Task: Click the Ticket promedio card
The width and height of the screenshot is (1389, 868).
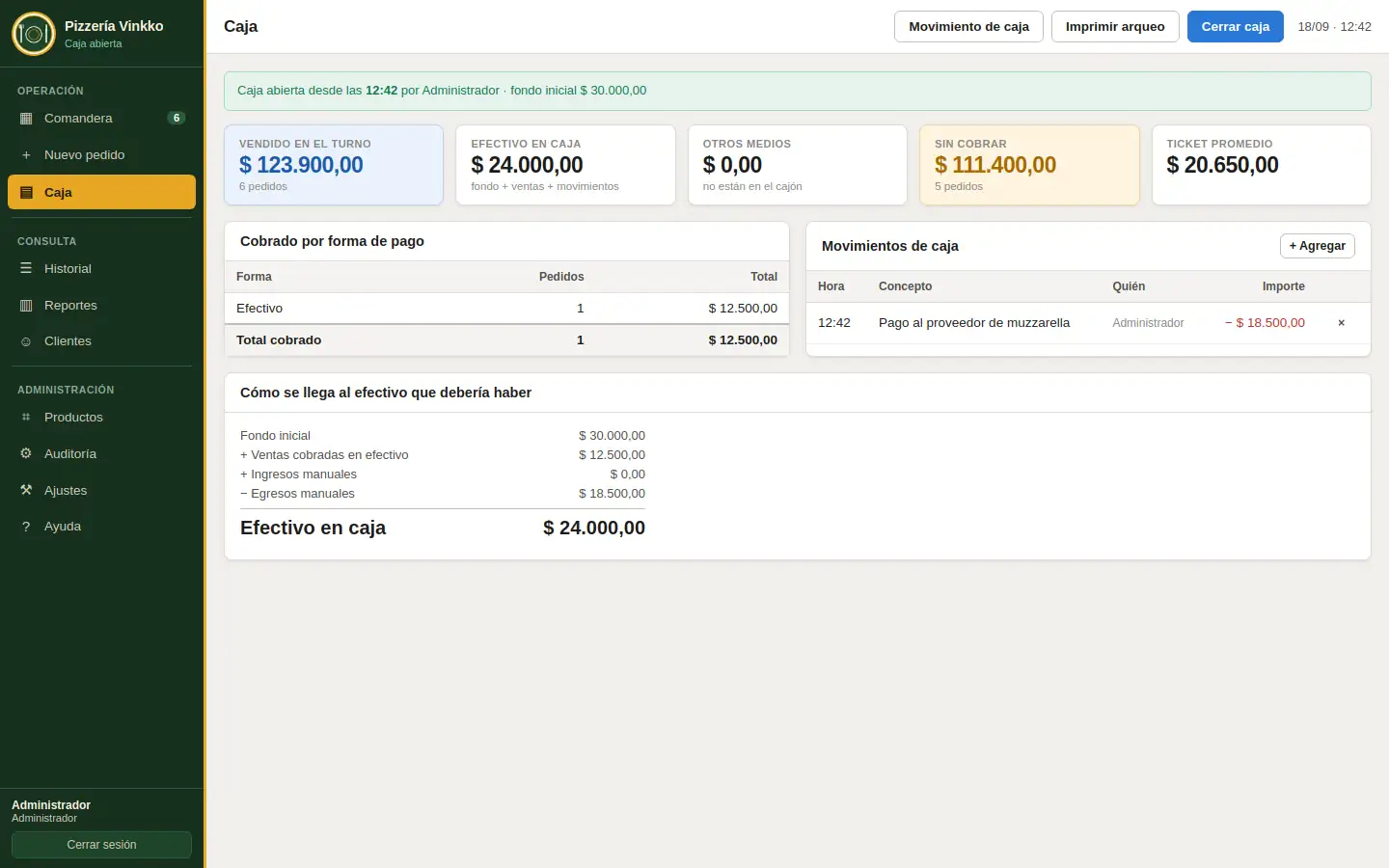Action: [1262, 165]
